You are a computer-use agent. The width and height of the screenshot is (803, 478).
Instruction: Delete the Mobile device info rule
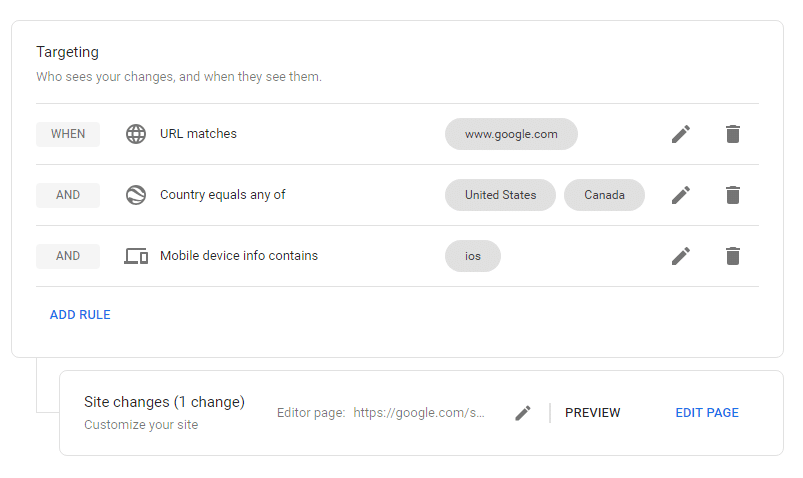[733, 256]
